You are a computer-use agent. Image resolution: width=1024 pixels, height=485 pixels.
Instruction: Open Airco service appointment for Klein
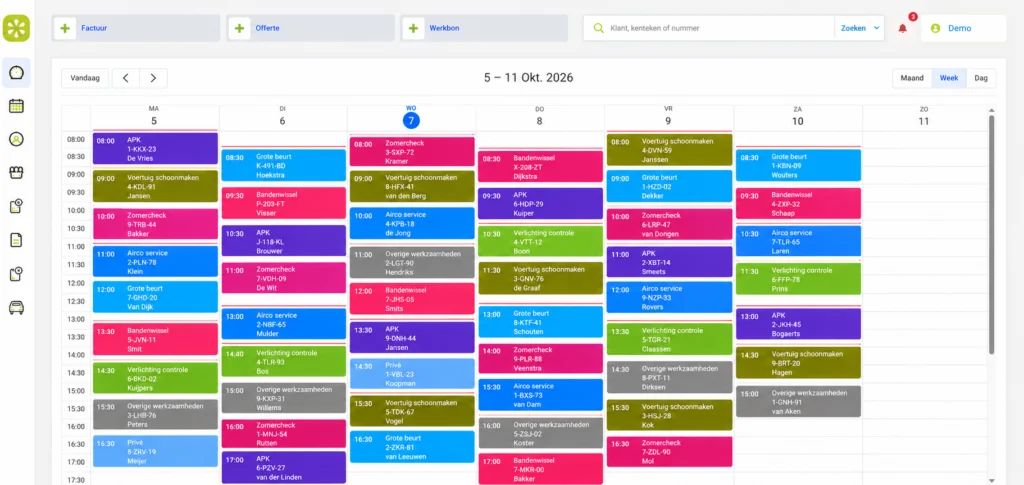(155, 262)
